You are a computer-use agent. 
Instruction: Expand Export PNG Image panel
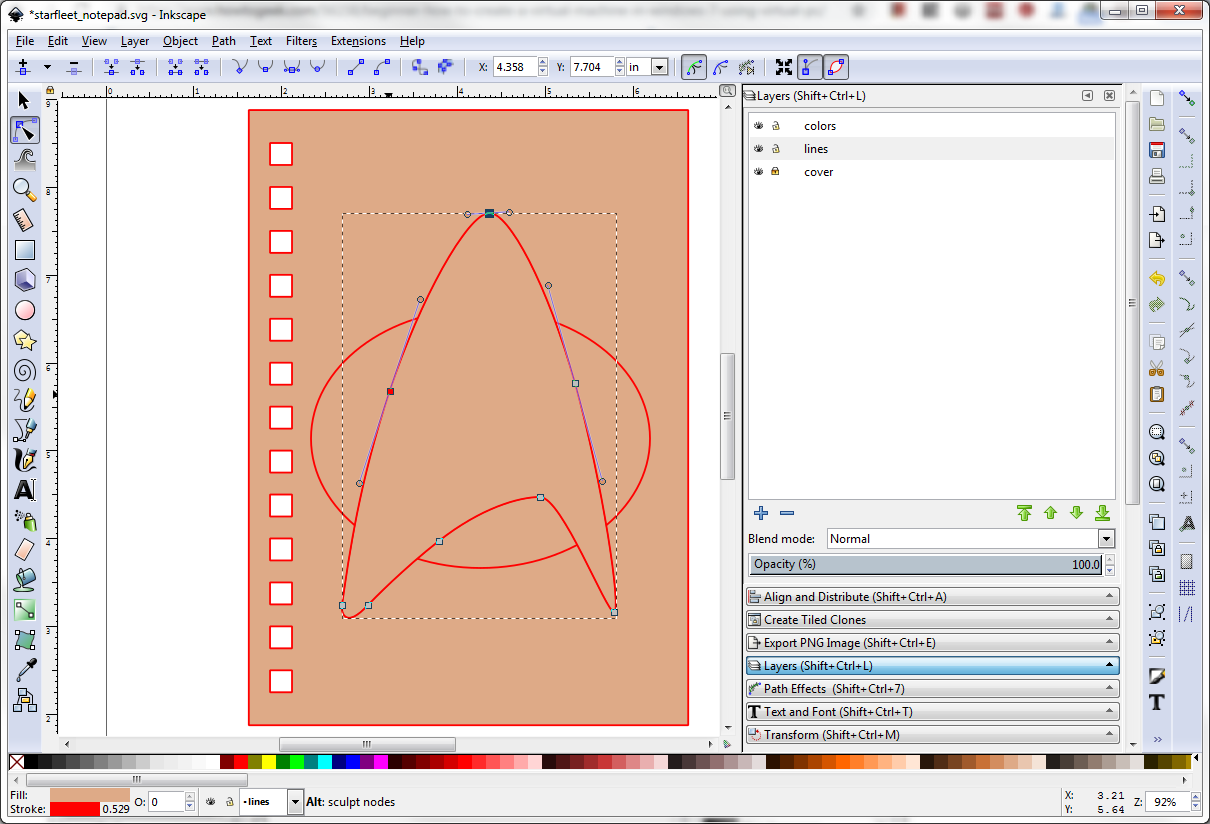click(933, 643)
